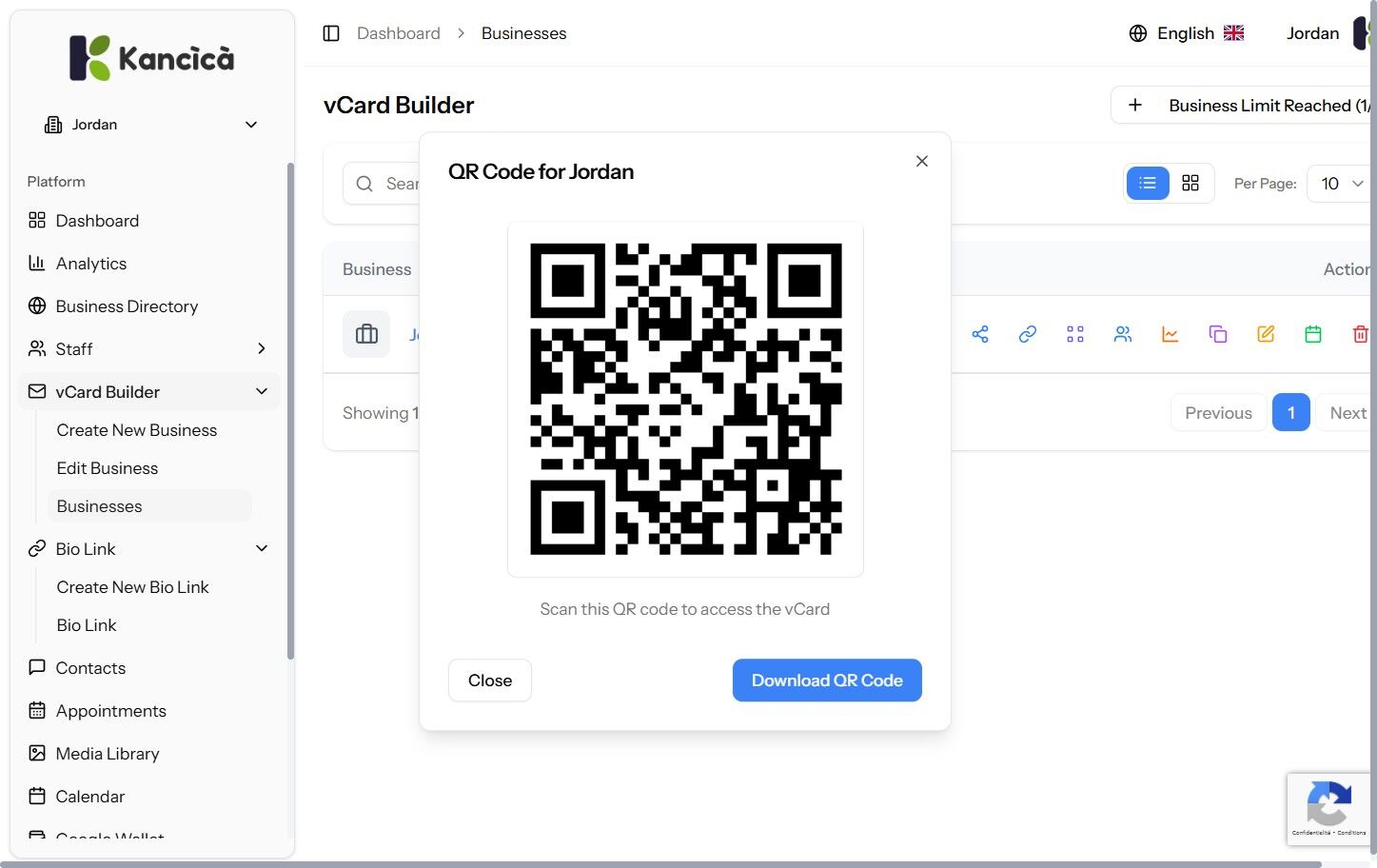Expand the Jordan business switcher
Viewport: 1377px width, 868px height.
tap(152, 125)
